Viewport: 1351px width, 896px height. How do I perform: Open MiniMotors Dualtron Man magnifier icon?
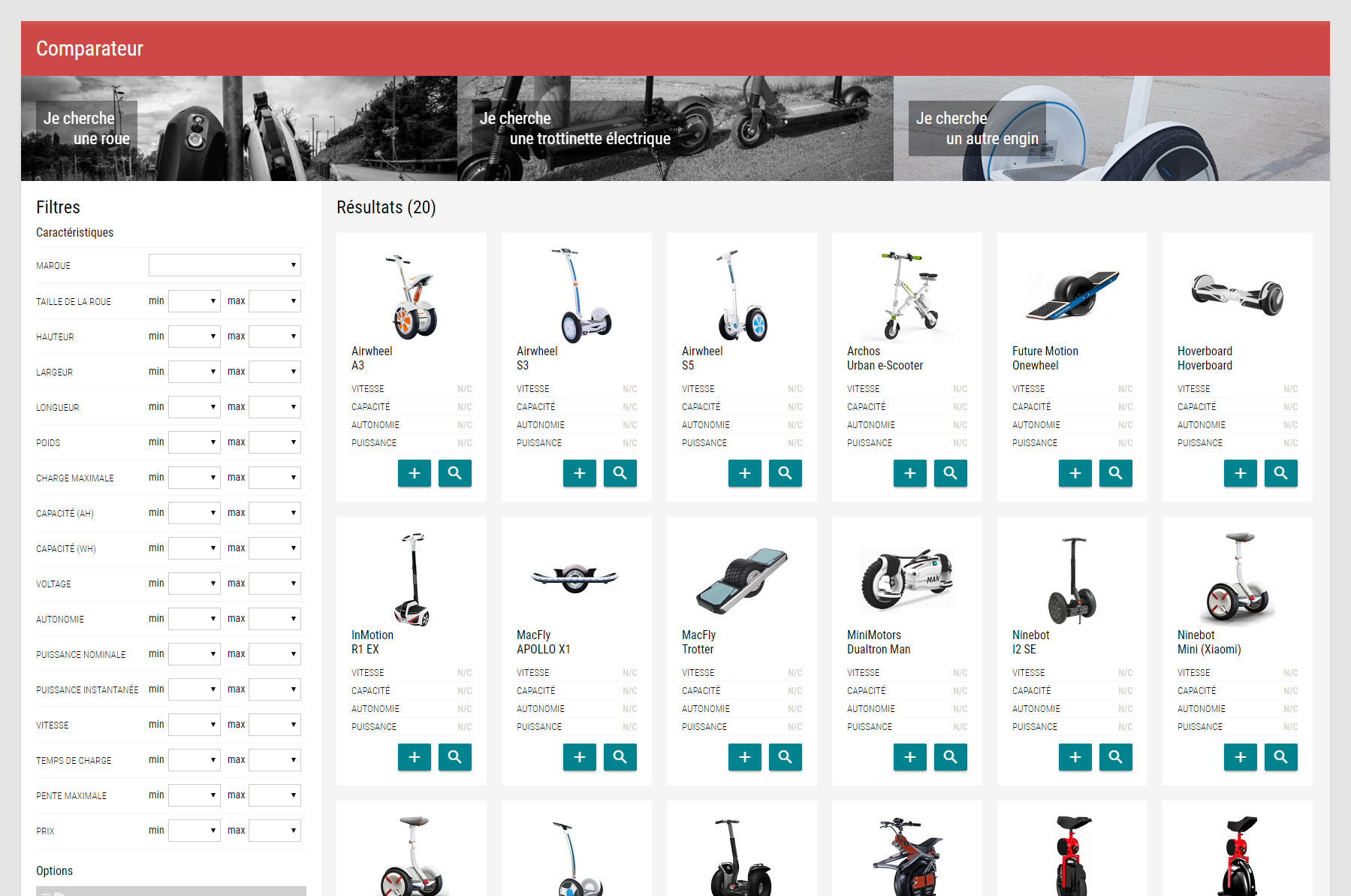(951, 757)
